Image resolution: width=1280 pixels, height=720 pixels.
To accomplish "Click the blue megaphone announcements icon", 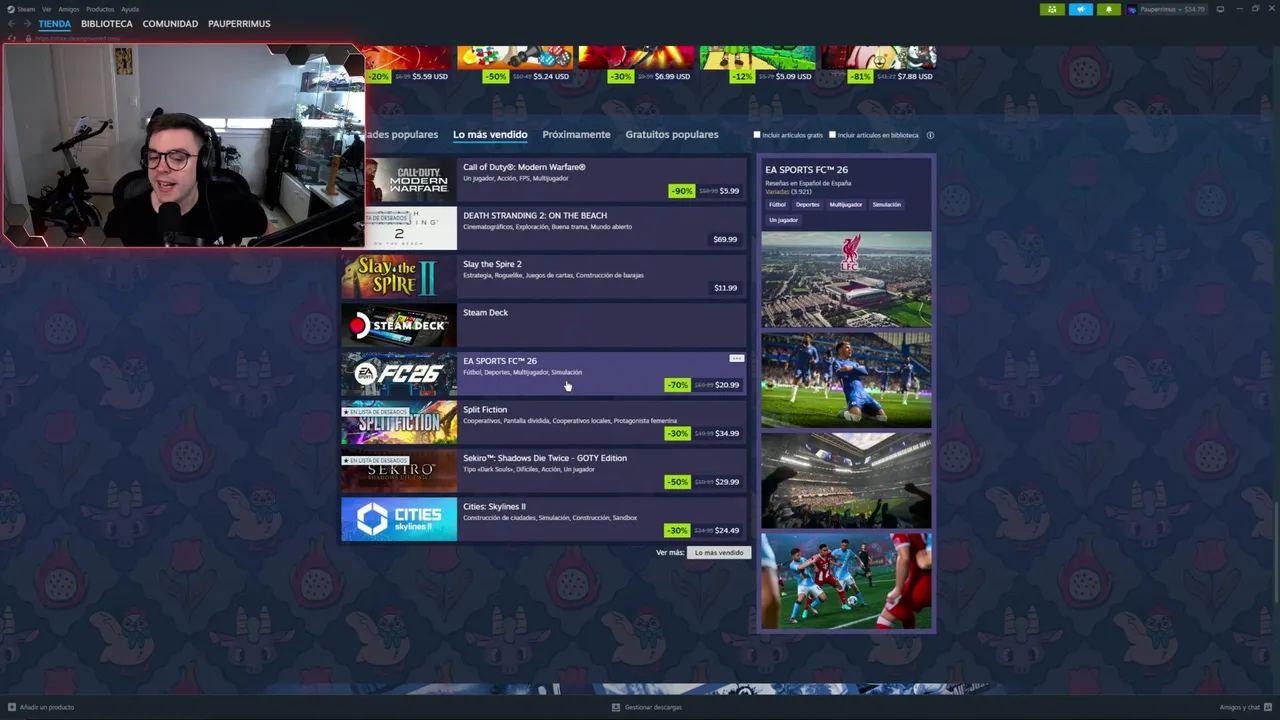I will tap(1081, 9).
